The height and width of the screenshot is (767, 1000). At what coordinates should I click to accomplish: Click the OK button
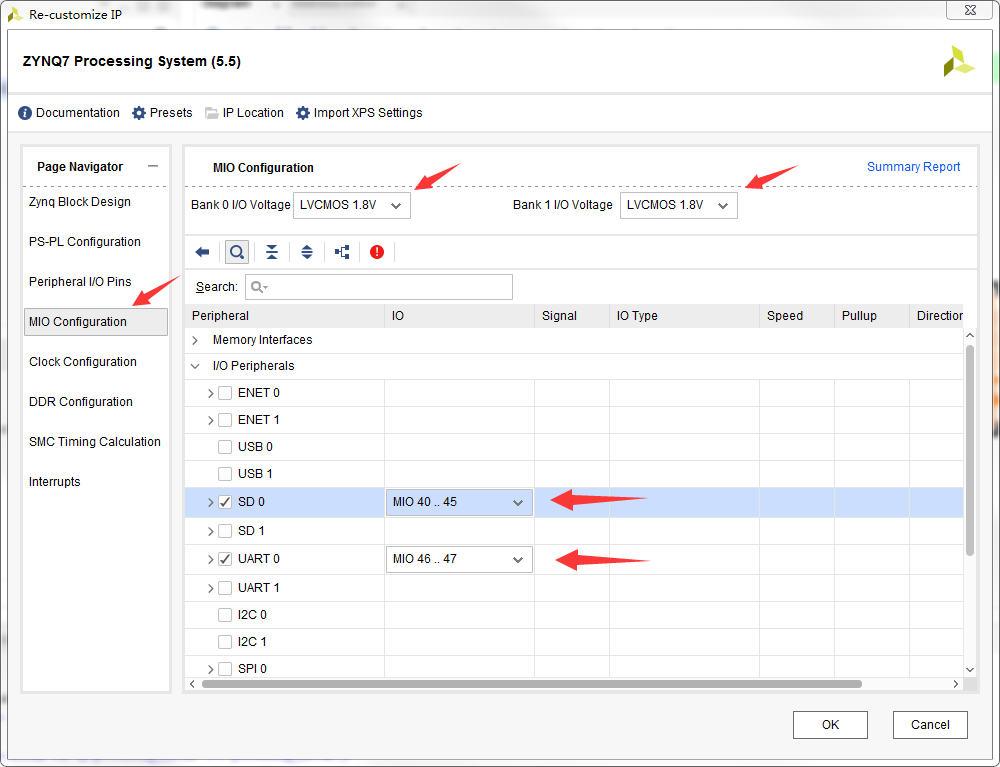830,725
